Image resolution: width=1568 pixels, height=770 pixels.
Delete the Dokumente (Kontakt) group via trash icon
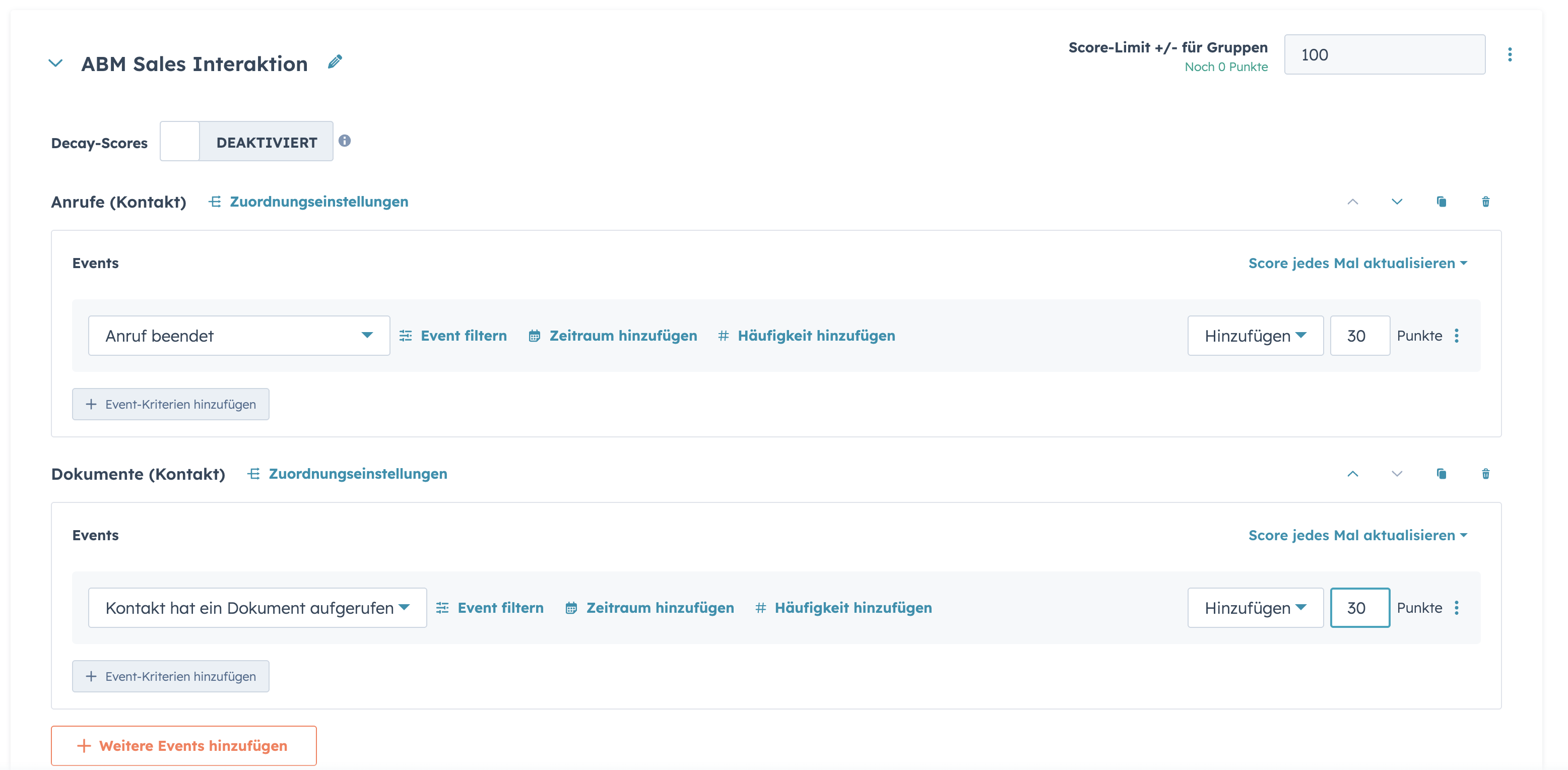click(1486, 474)
